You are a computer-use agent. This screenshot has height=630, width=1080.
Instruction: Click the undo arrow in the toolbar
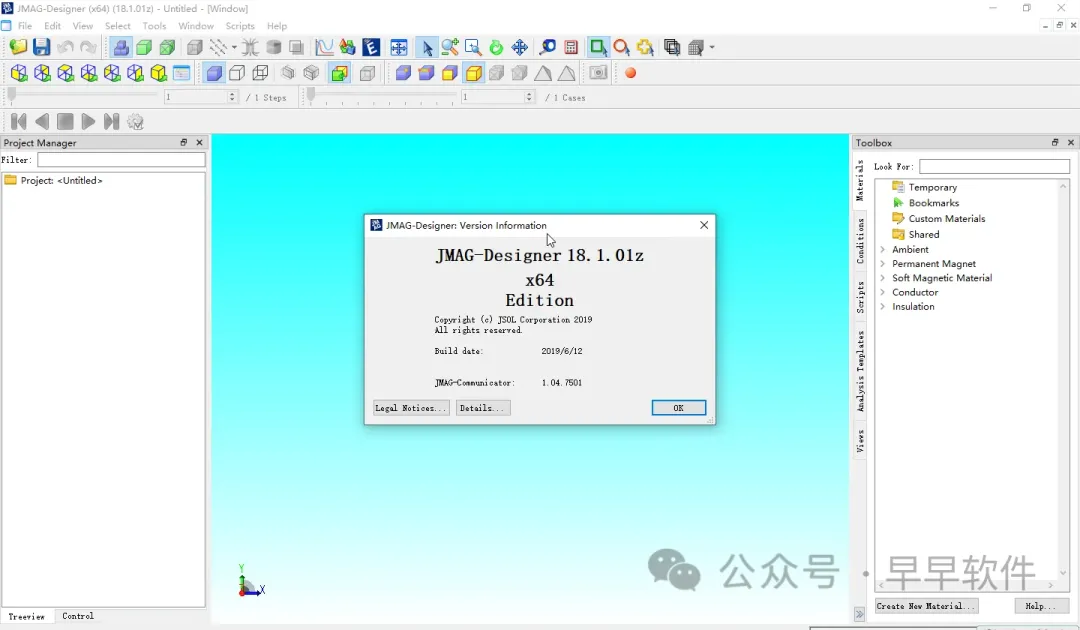click(x=65, y=47)
